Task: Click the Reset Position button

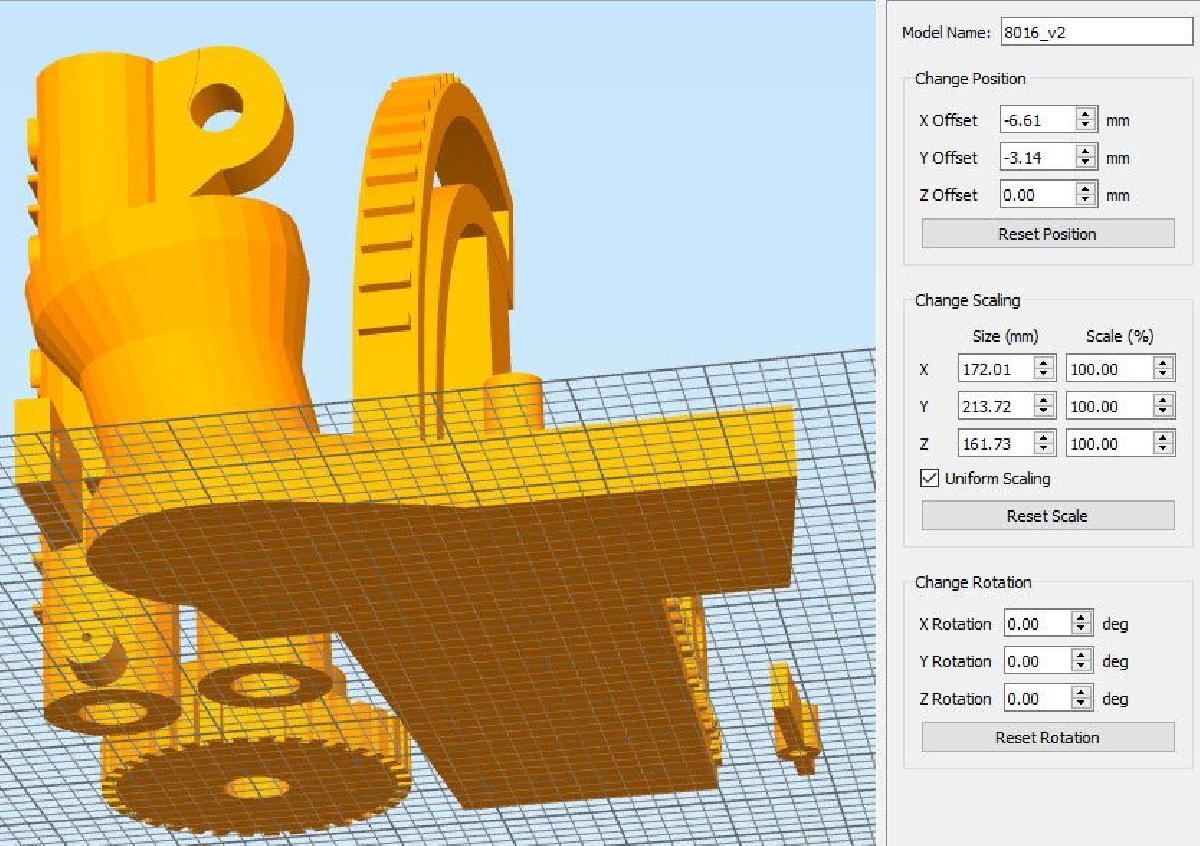Action: [x=1048, y=234]
